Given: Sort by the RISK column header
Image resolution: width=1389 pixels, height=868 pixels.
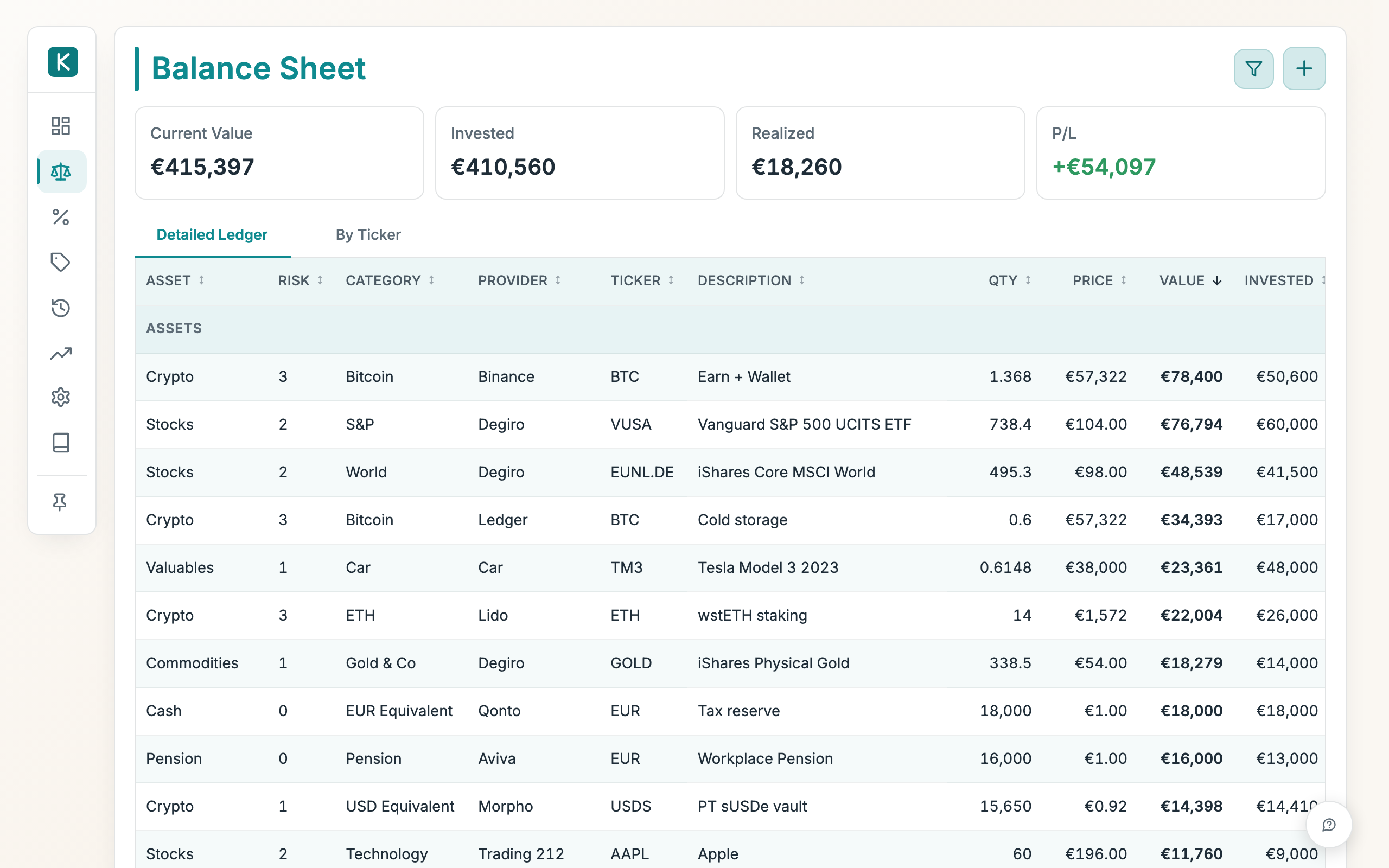Looking at the screenshot, I should coord(301,280).
